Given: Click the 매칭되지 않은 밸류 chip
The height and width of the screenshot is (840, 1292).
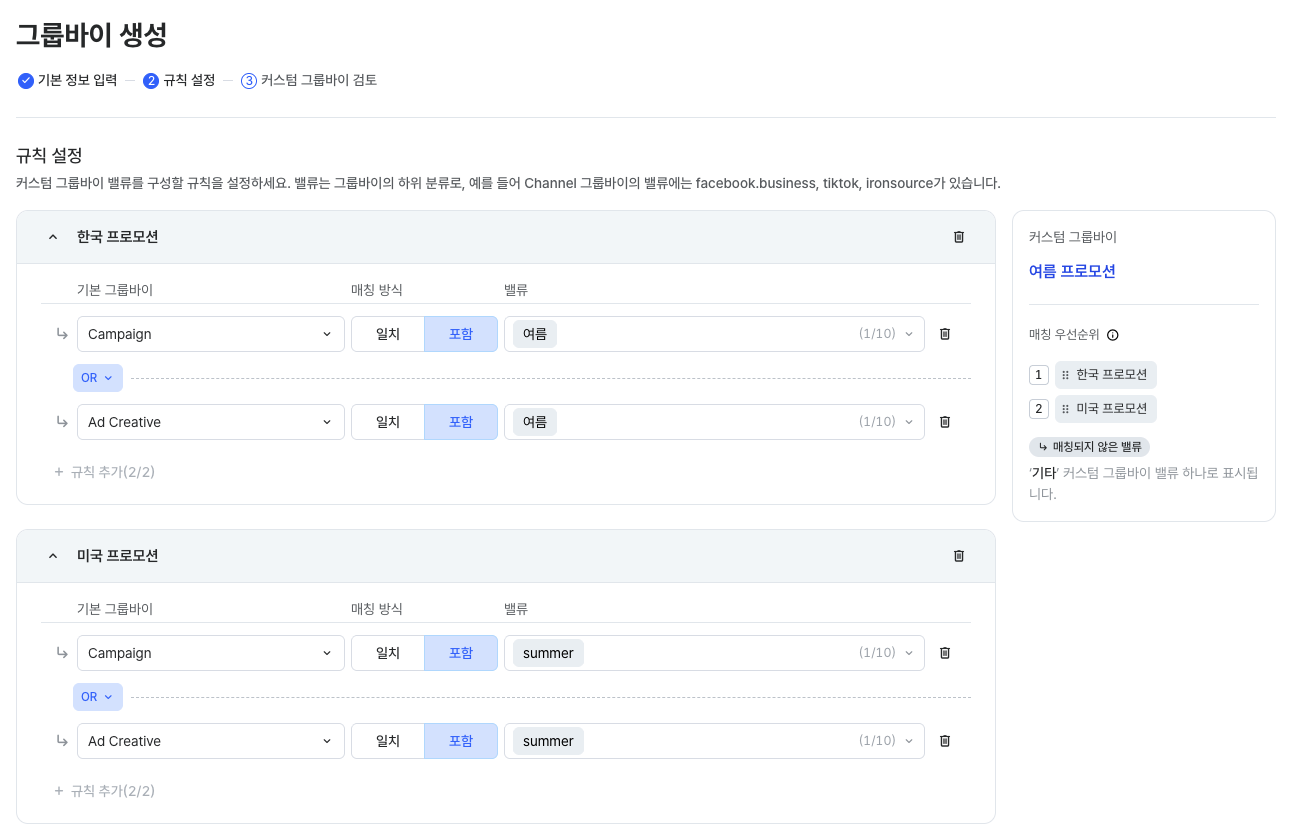Looking at the screenshot, I should coord(1090,447).
